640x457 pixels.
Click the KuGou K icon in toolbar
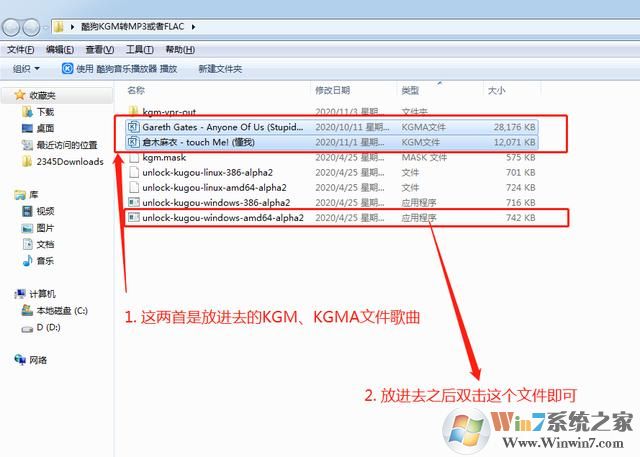[67, 69]
